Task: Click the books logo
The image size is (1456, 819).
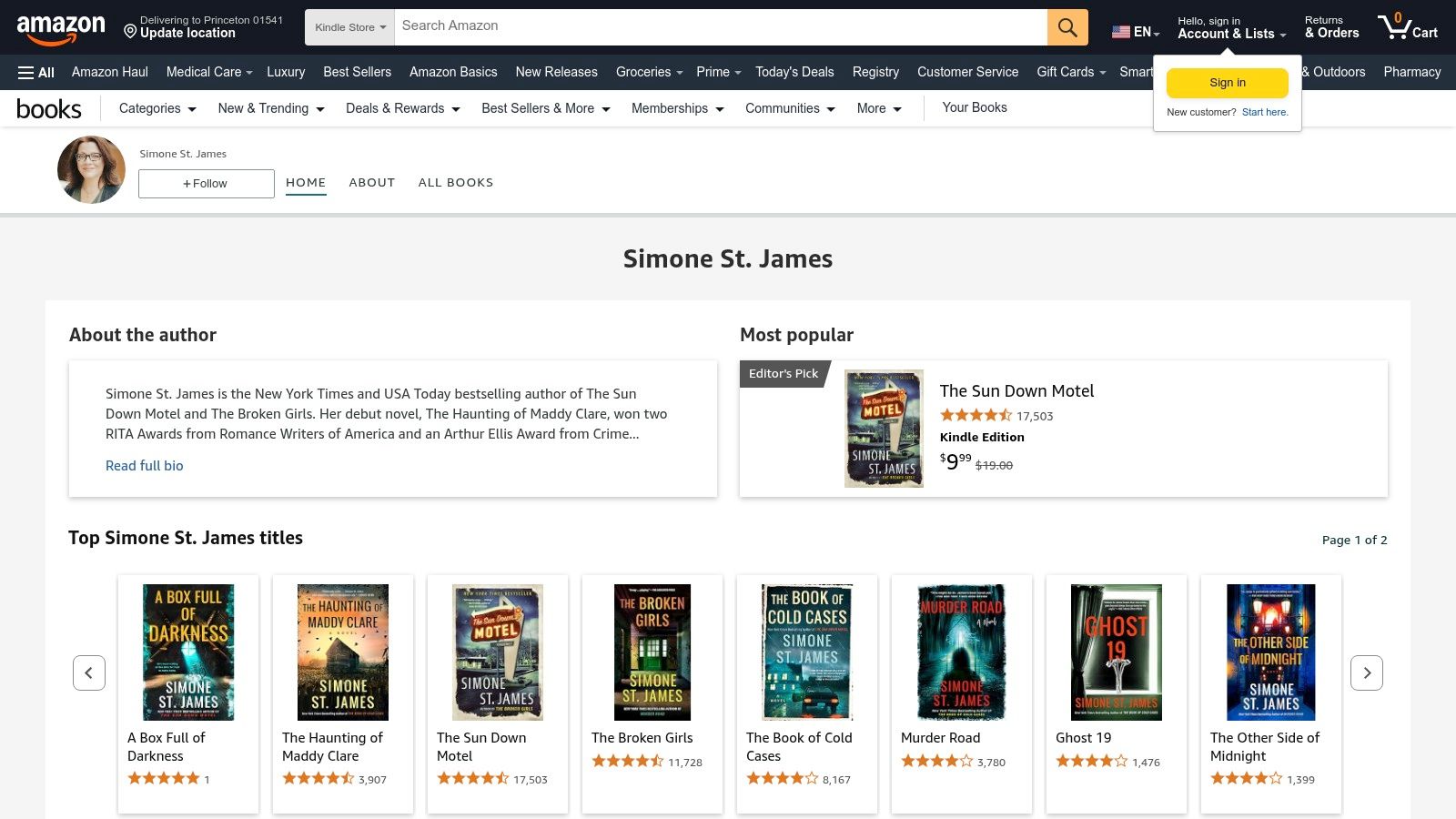Action: click(49, 108)
